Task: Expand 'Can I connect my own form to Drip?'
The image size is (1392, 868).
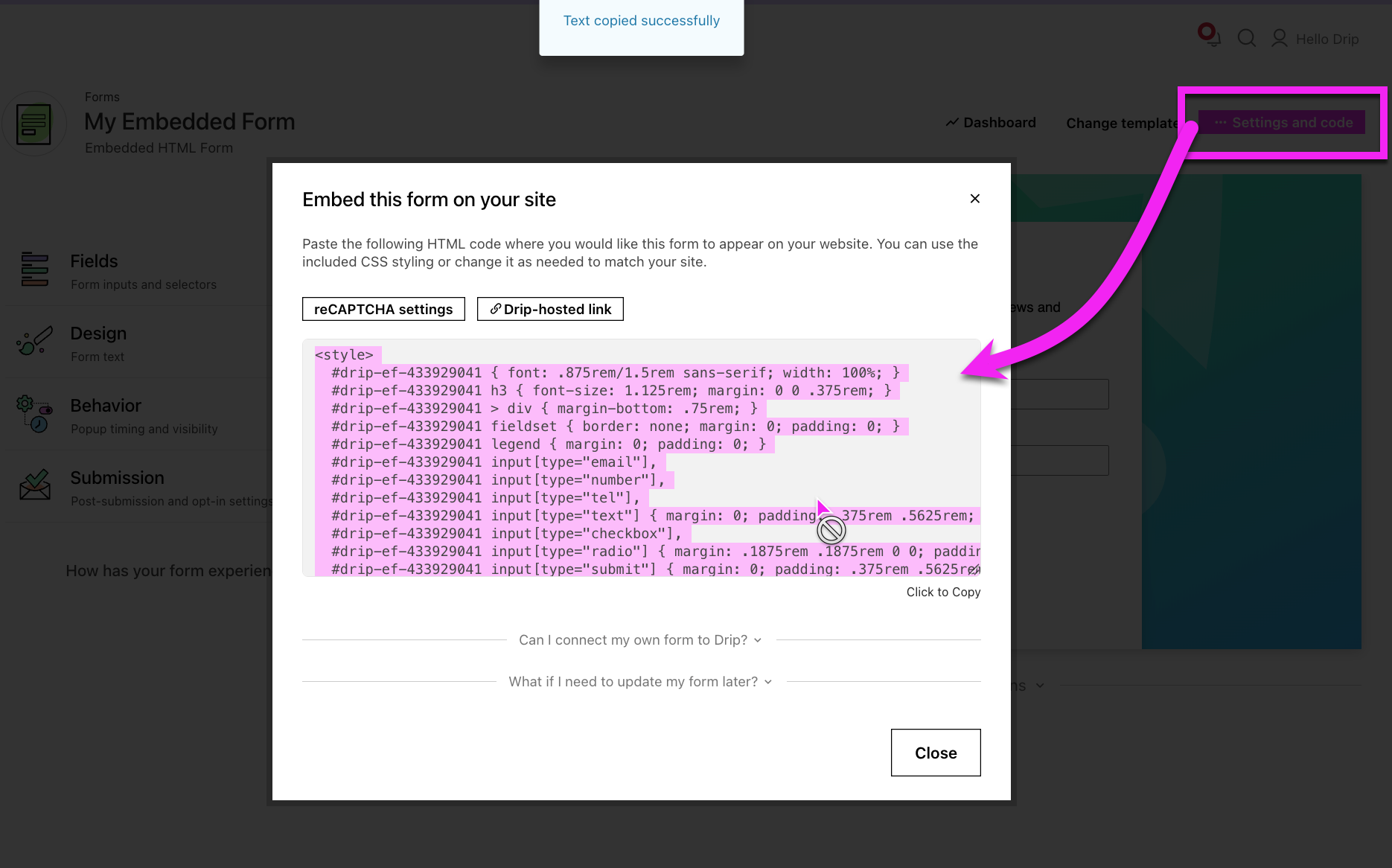Action: click(640, 640)
